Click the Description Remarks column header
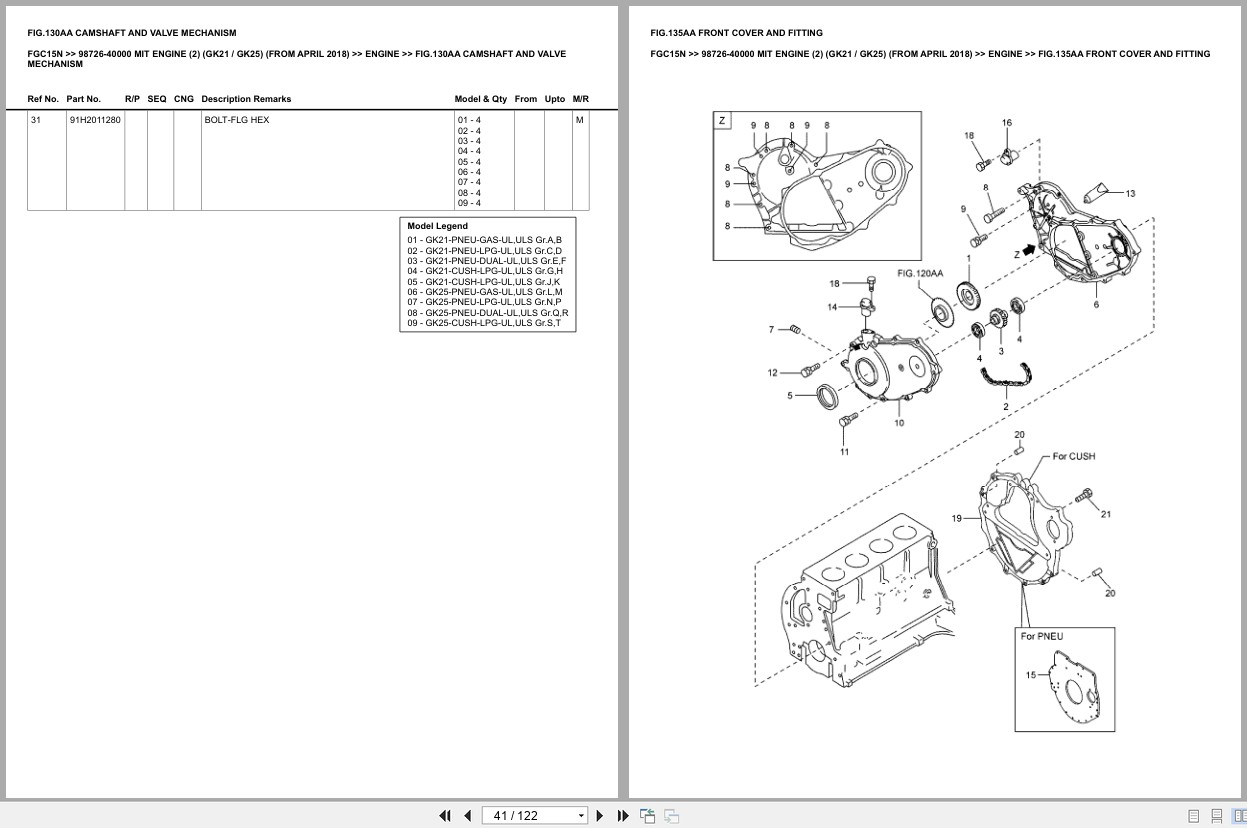This screenshot has height=828, width=1247. (x=246, y=99)
